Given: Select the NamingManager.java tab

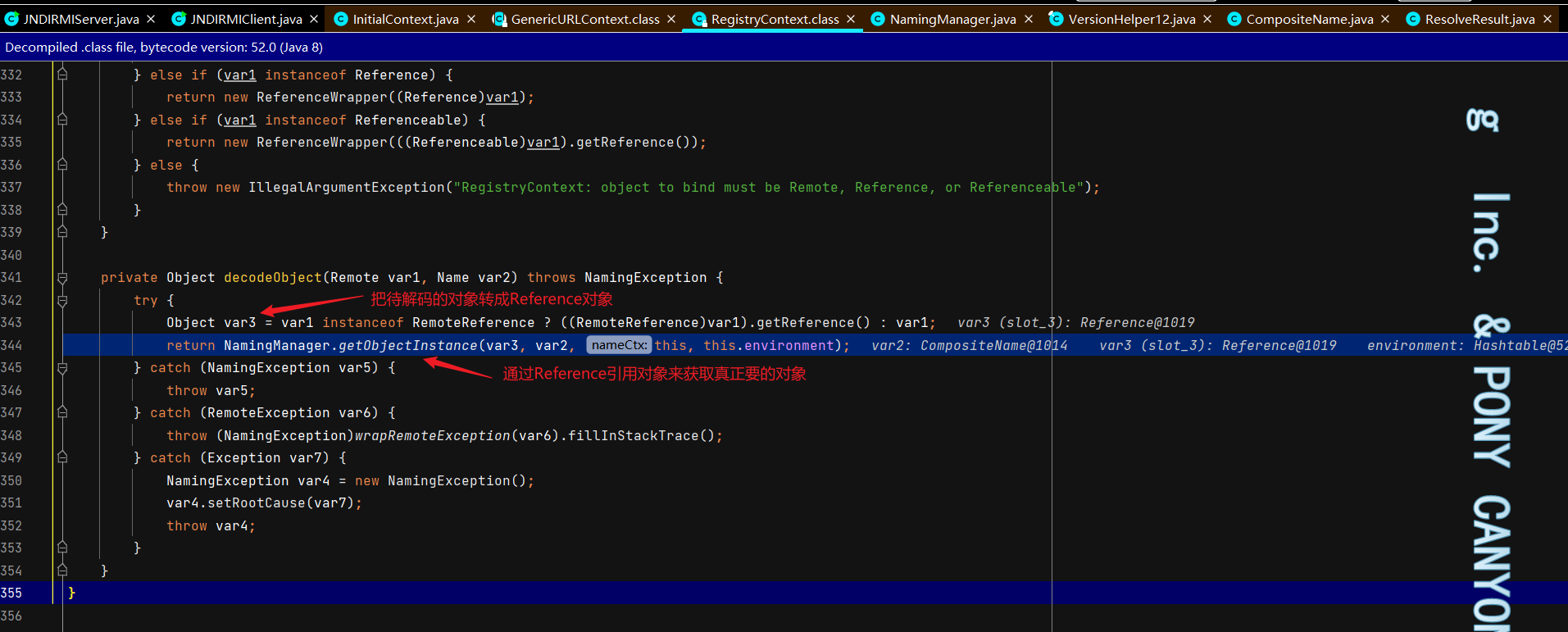Looking at the screenshot, I should pos(953,19).
